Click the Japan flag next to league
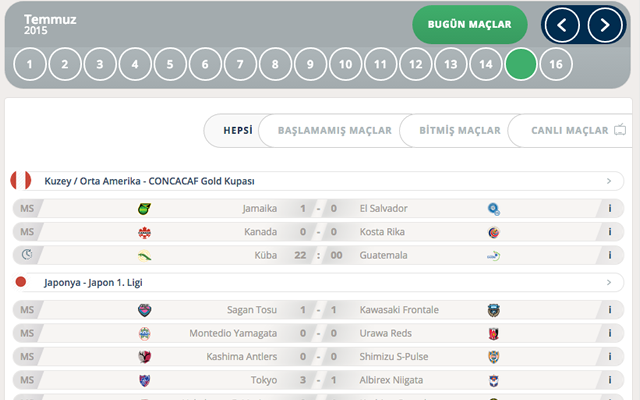 point(20,283)
